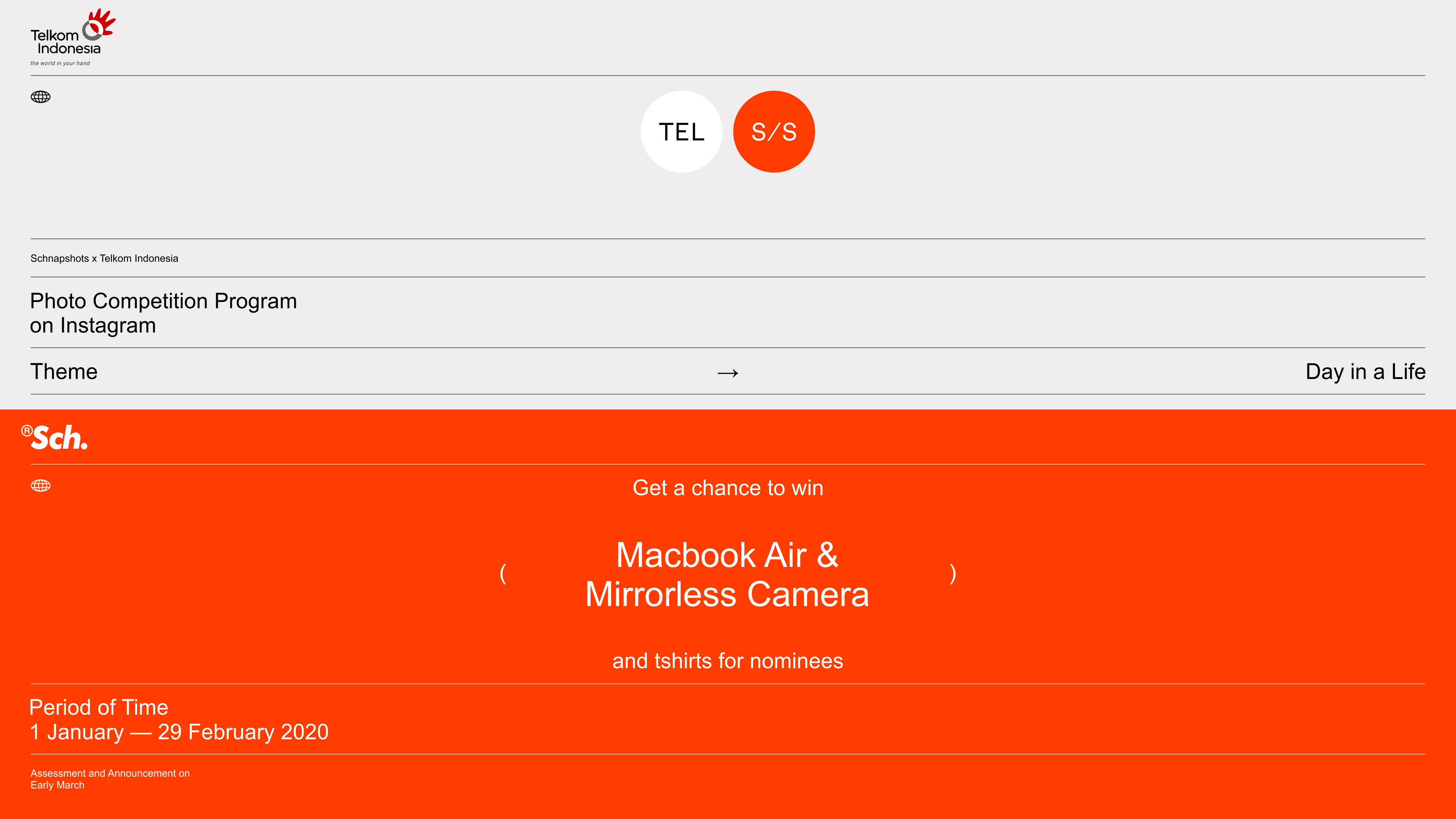Open the Schnapshots x Telkom Indonesia label

[104, 258]
